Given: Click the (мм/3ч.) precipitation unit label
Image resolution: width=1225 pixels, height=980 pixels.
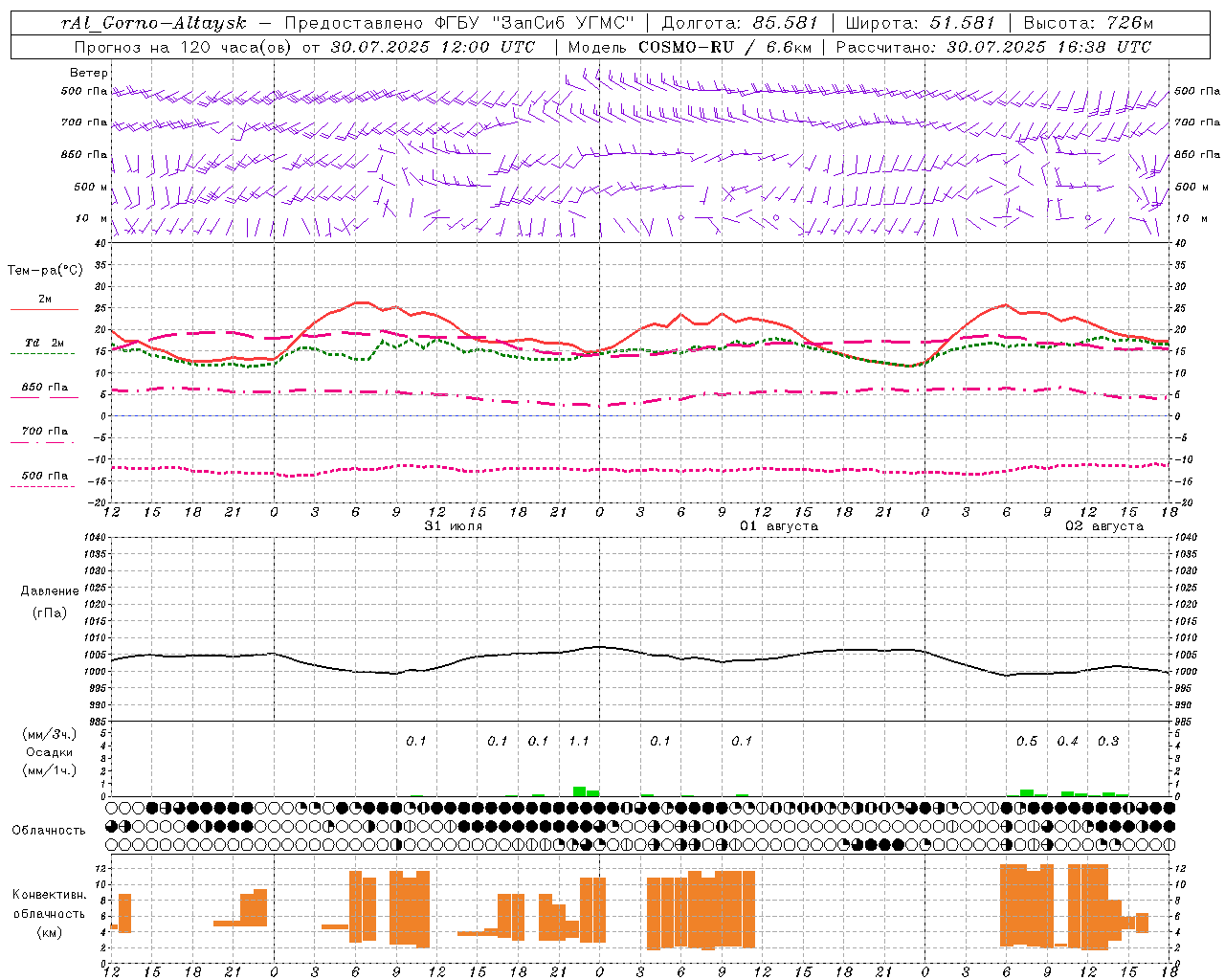Looking at the screenshot, I should coord(49,734).
